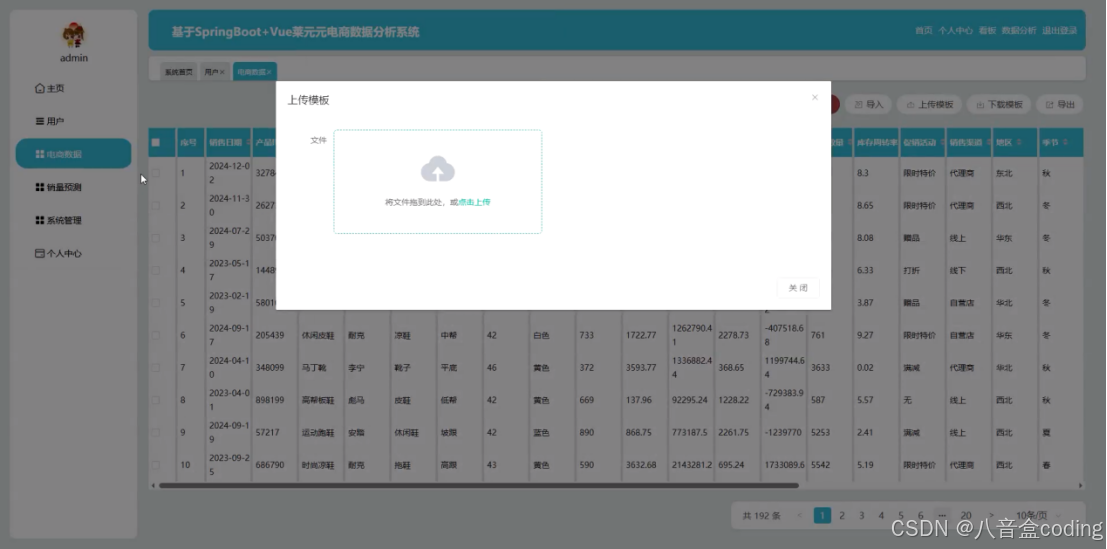
Task: Click the cloud upload icon in dialog
Action: [438, 169]
